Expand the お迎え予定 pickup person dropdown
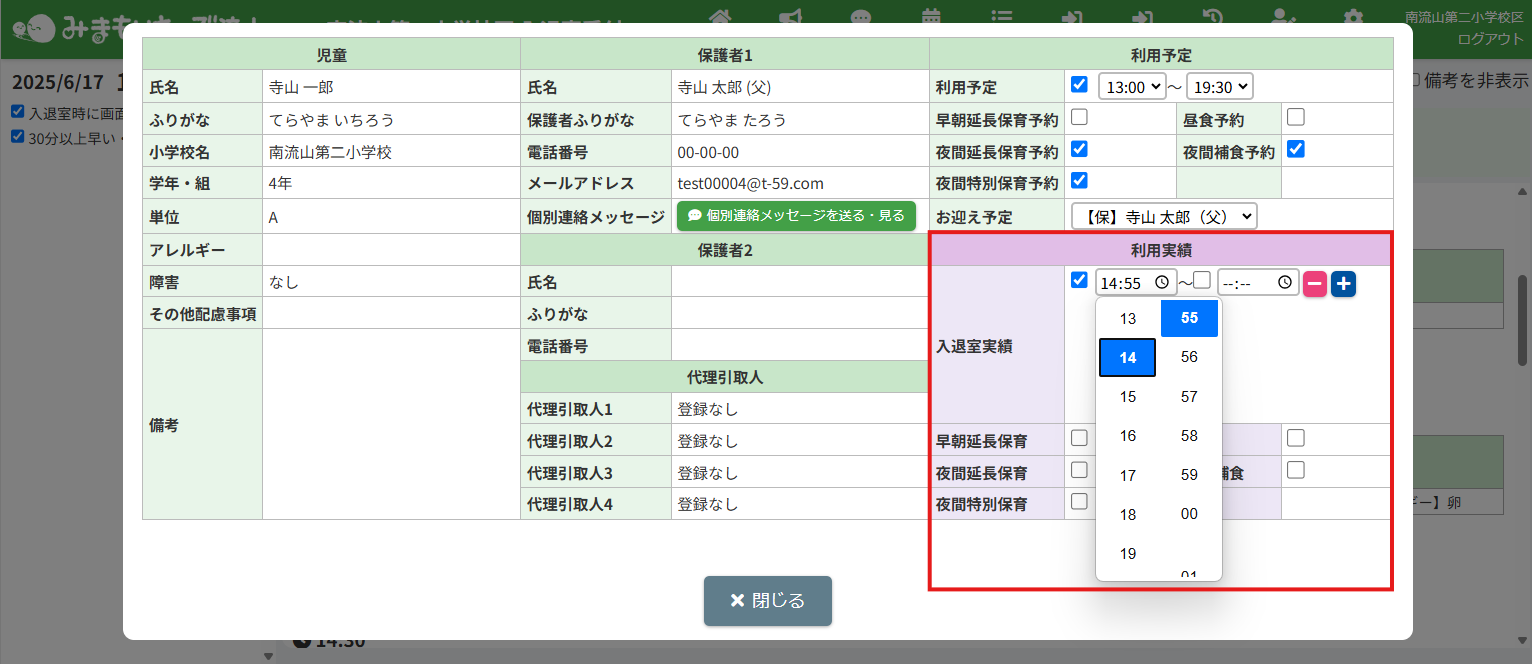 pos(1163,216)
